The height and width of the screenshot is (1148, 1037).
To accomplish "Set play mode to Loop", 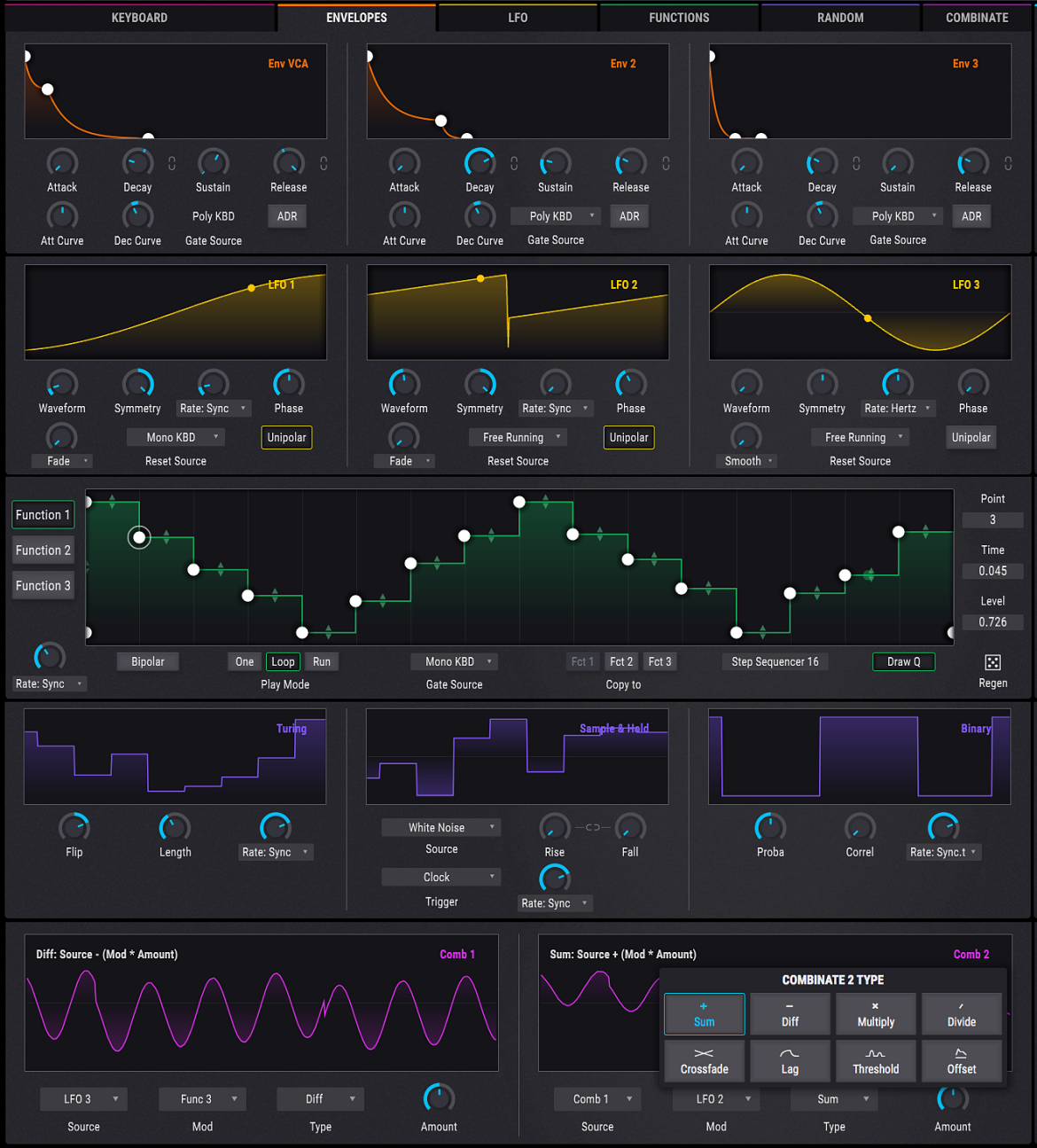I will pos(283,661).
